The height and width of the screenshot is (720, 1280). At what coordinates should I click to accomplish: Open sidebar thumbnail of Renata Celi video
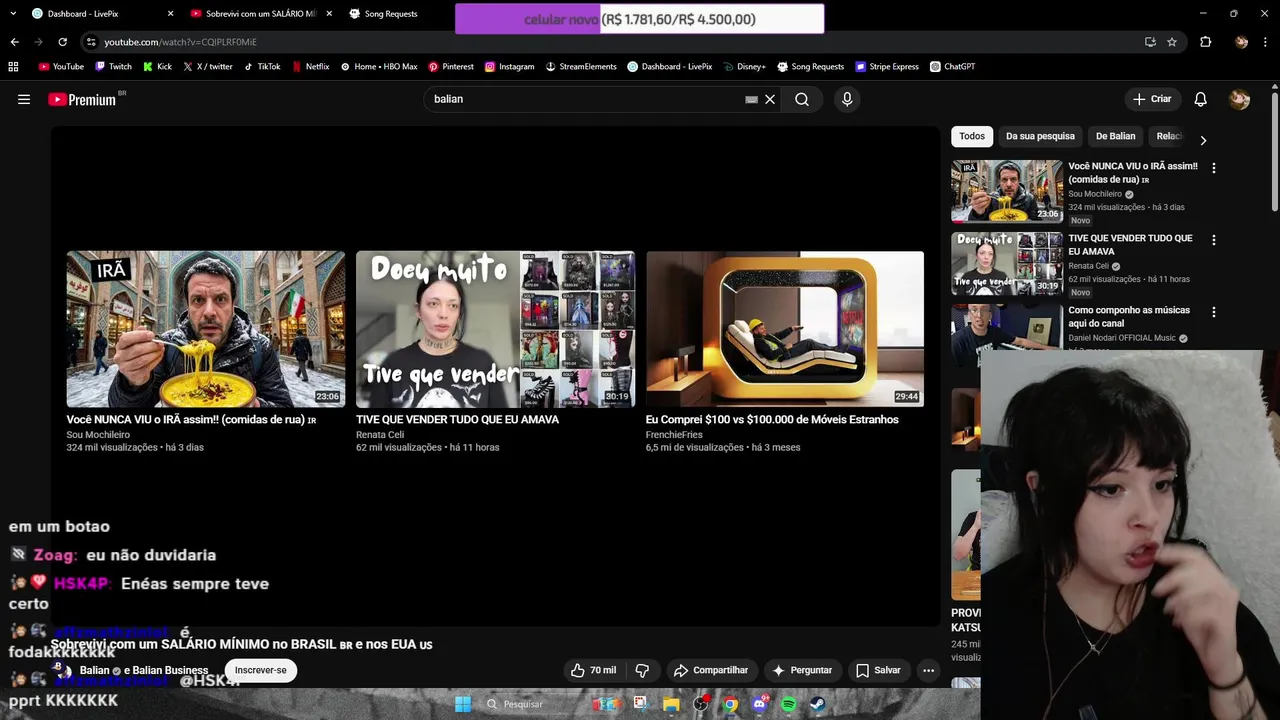coord(1007,264)
